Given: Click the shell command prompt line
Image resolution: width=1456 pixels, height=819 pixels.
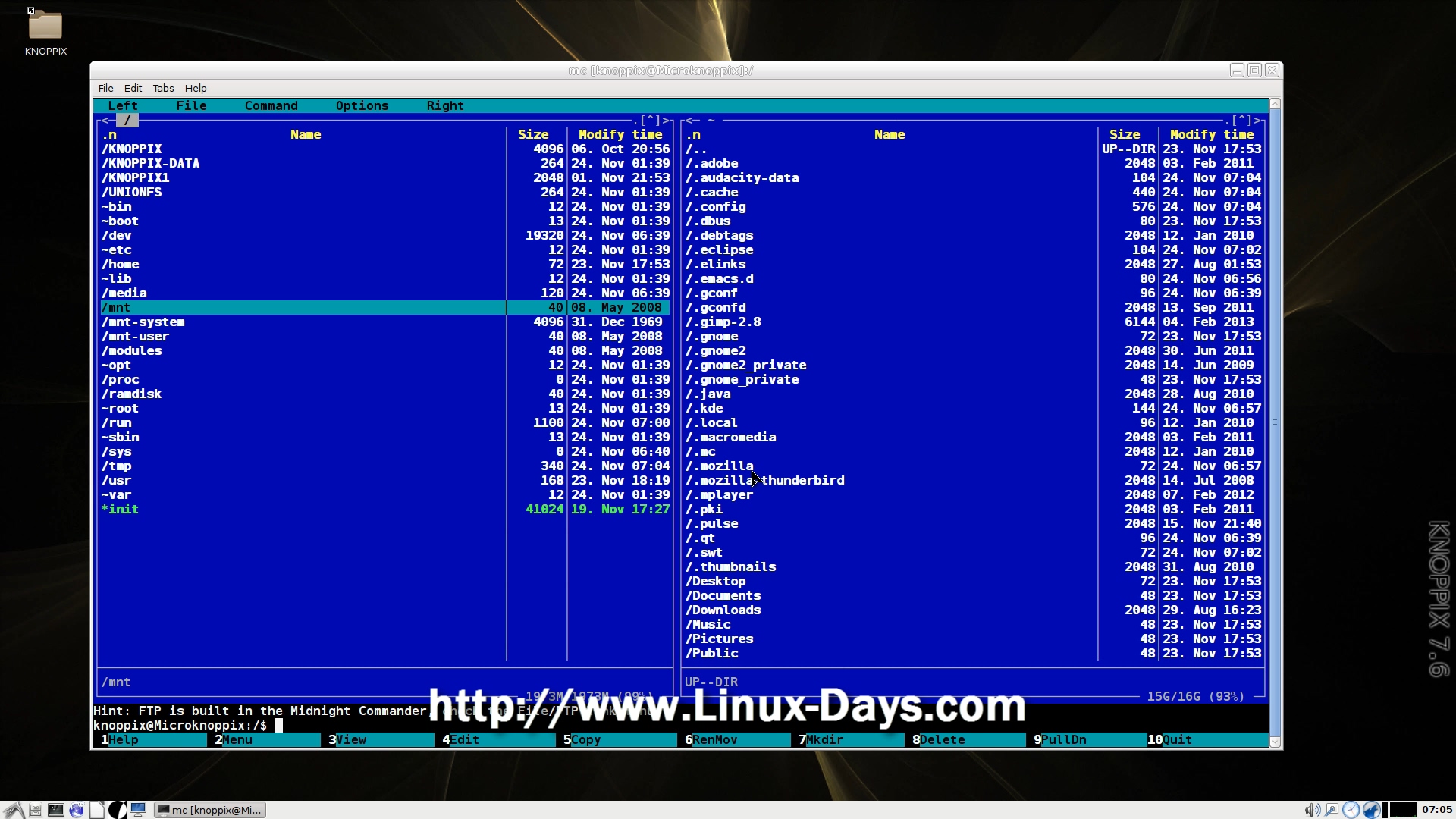Looking at the screenshot, I should 680,725.
